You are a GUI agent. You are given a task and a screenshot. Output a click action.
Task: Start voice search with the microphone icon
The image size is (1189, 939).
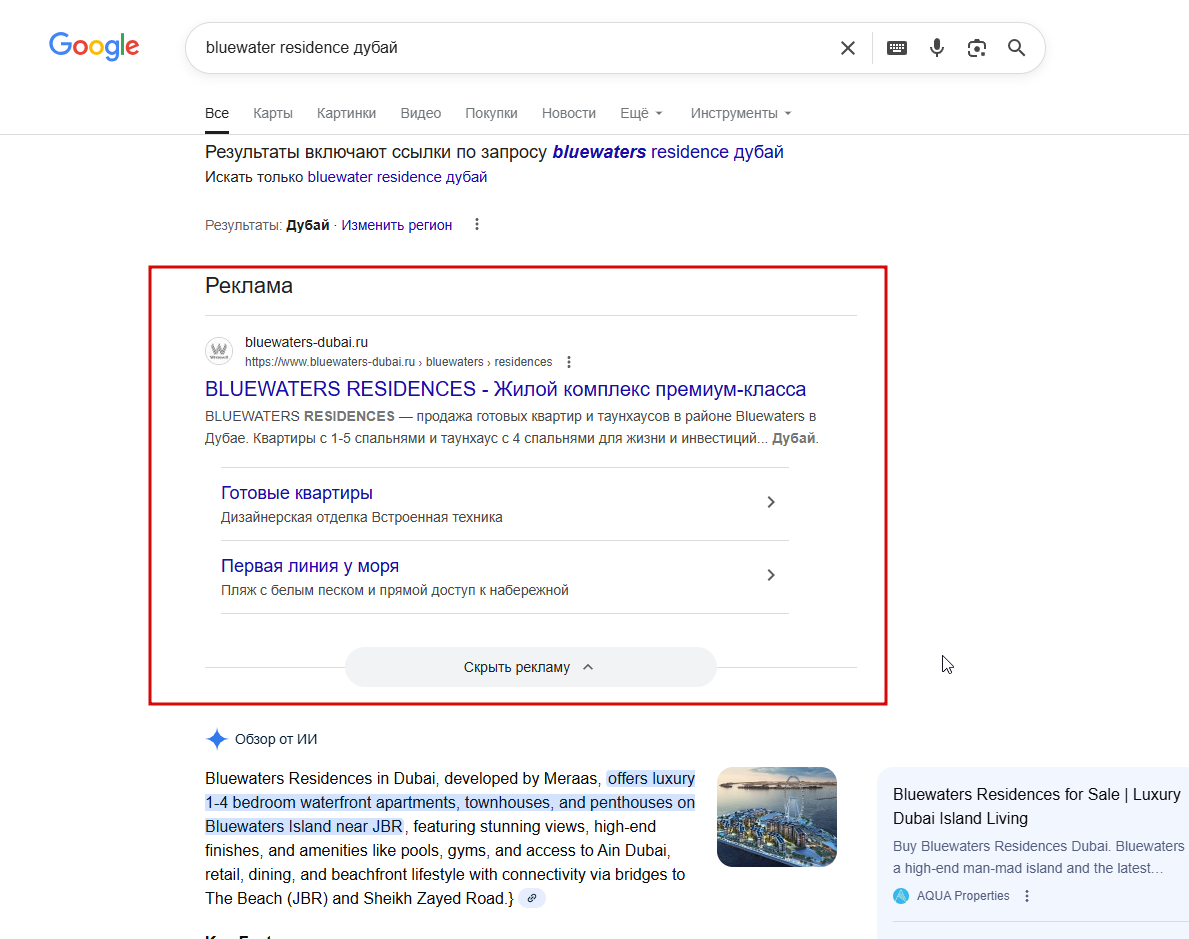click(936, 48)
